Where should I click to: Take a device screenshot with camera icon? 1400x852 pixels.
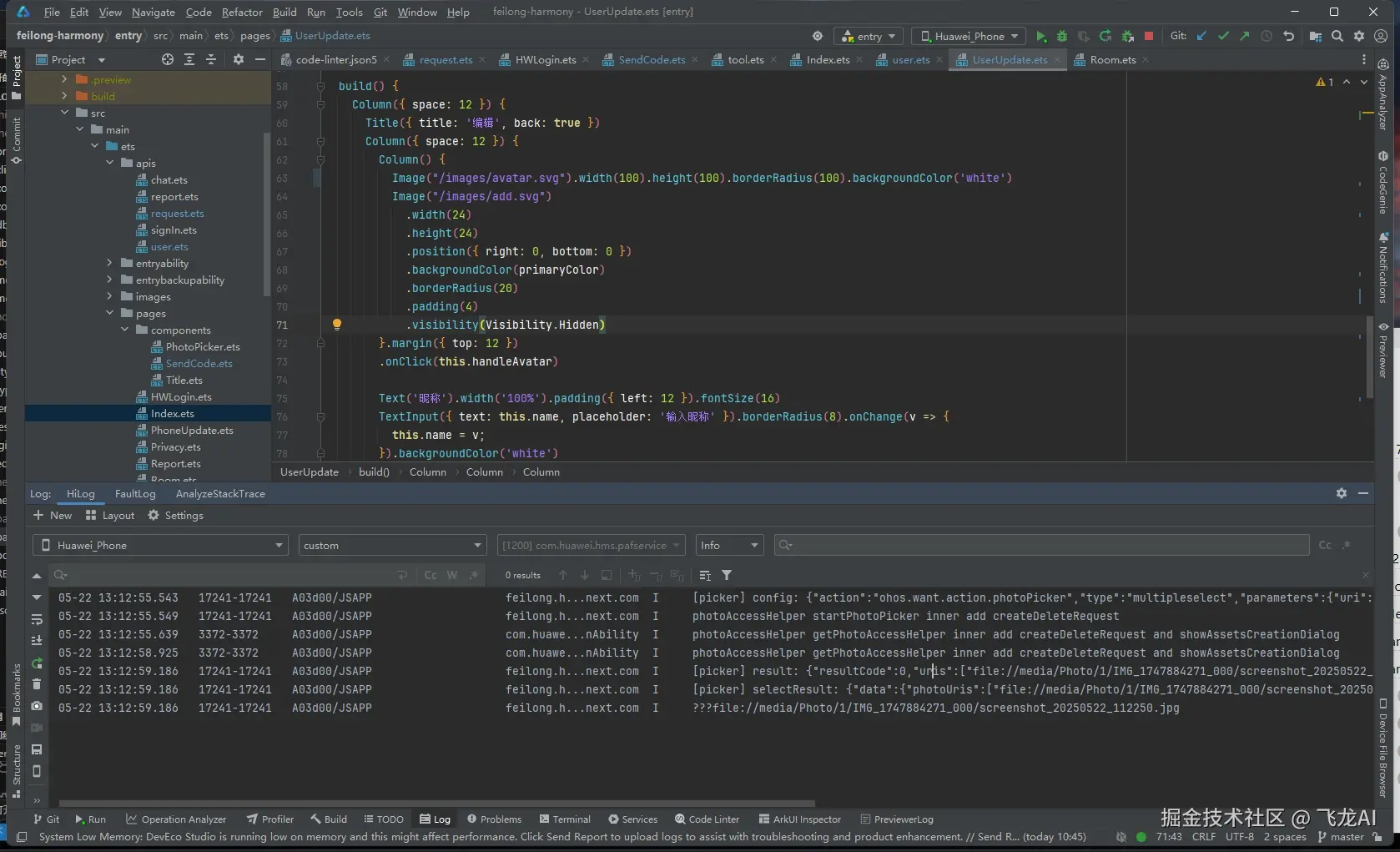[37, 706]
